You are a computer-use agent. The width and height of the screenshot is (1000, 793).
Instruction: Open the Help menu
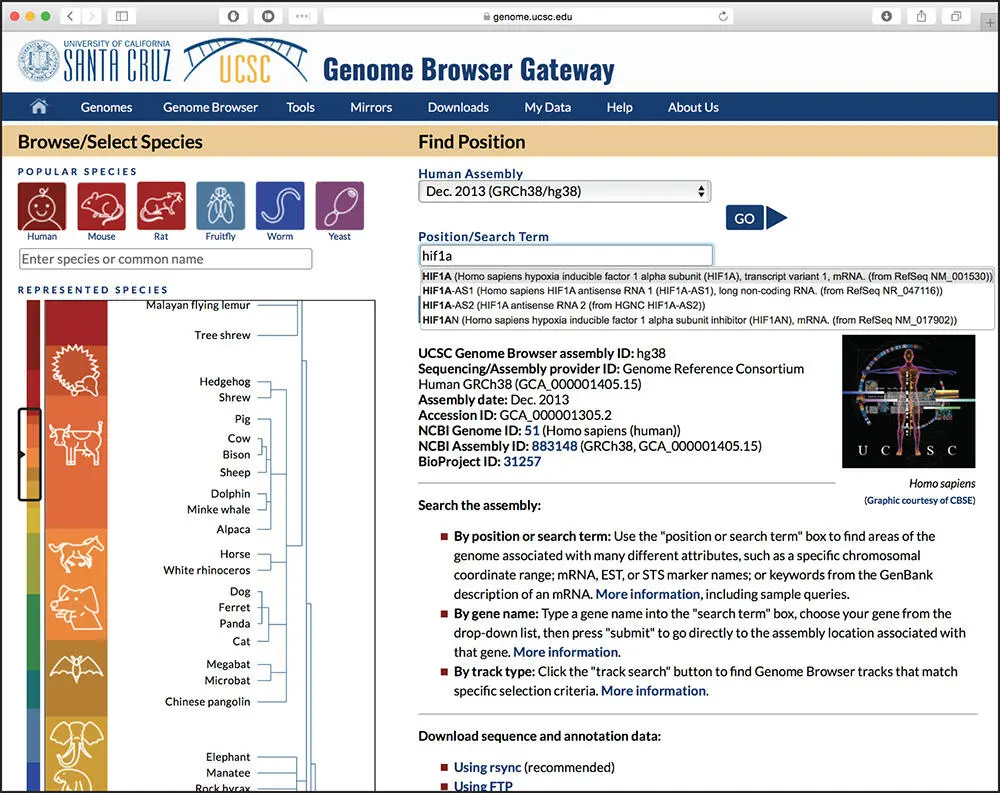click(x=619, y=107)
